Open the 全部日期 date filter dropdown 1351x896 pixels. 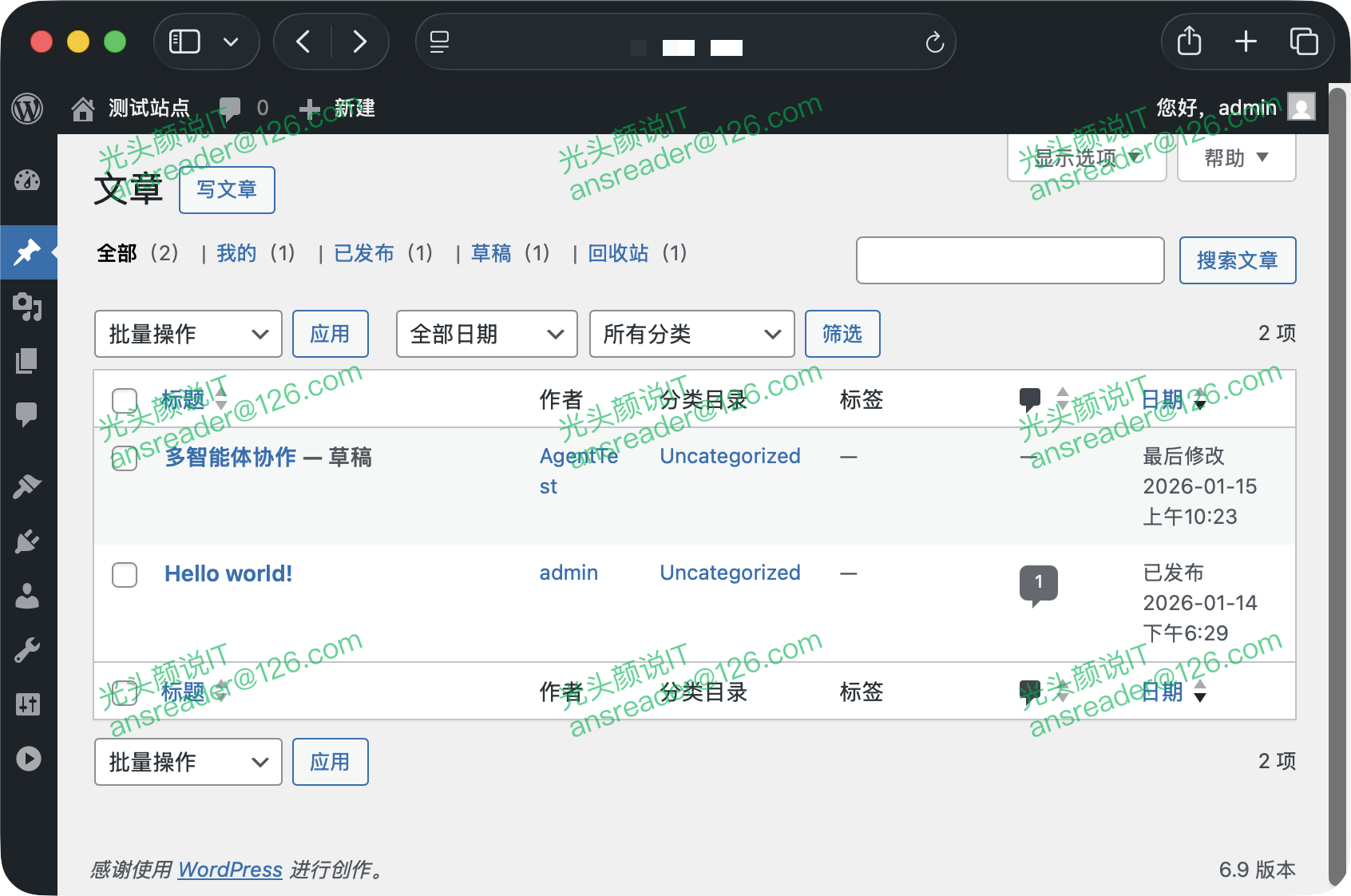click(x=485, y=334)
